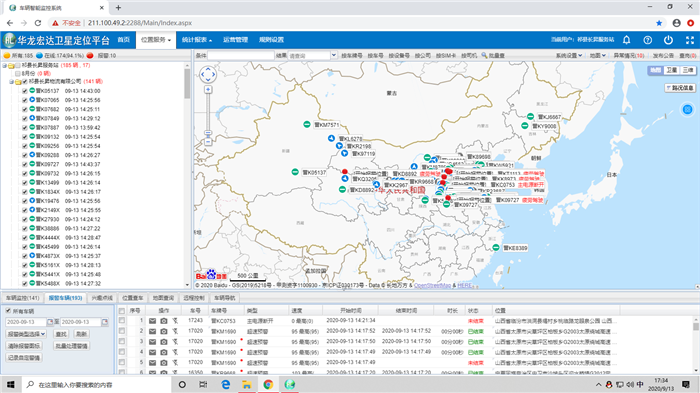Open the 报警类型选择 dropdown
Viewport: 700px width, 393px height.
point(26,334)
